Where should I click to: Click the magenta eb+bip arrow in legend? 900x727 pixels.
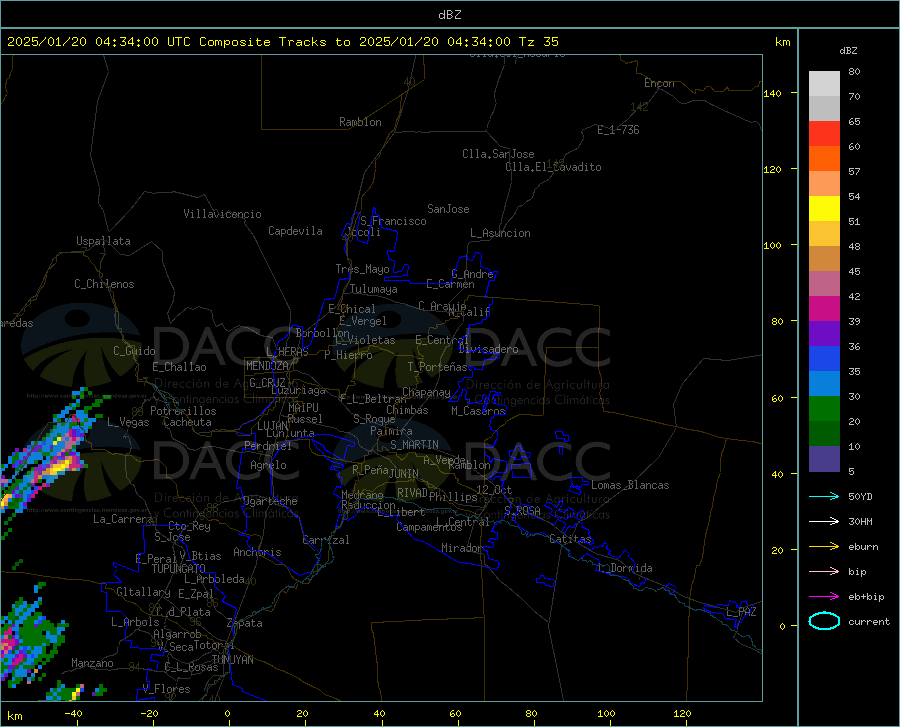[824, 597]
